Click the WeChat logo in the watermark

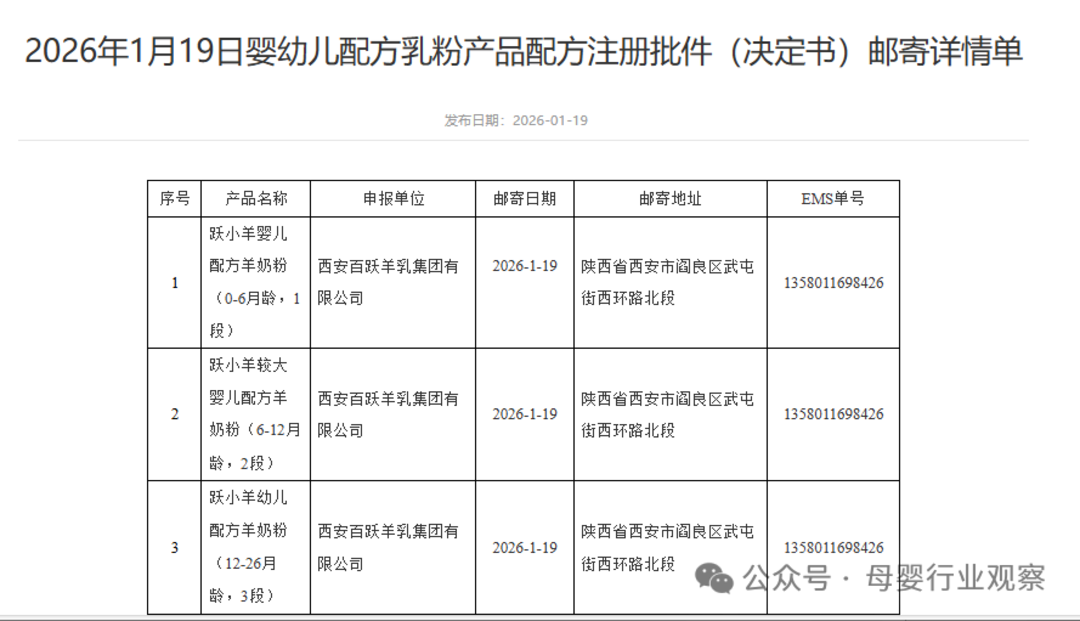coord(715,578)
